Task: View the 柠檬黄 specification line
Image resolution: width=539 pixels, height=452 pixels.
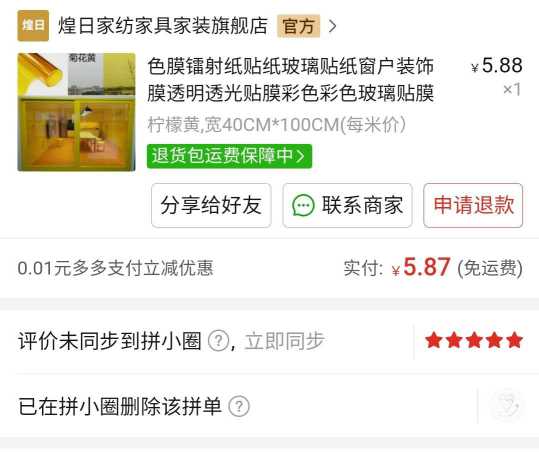Action: point(277,124)
